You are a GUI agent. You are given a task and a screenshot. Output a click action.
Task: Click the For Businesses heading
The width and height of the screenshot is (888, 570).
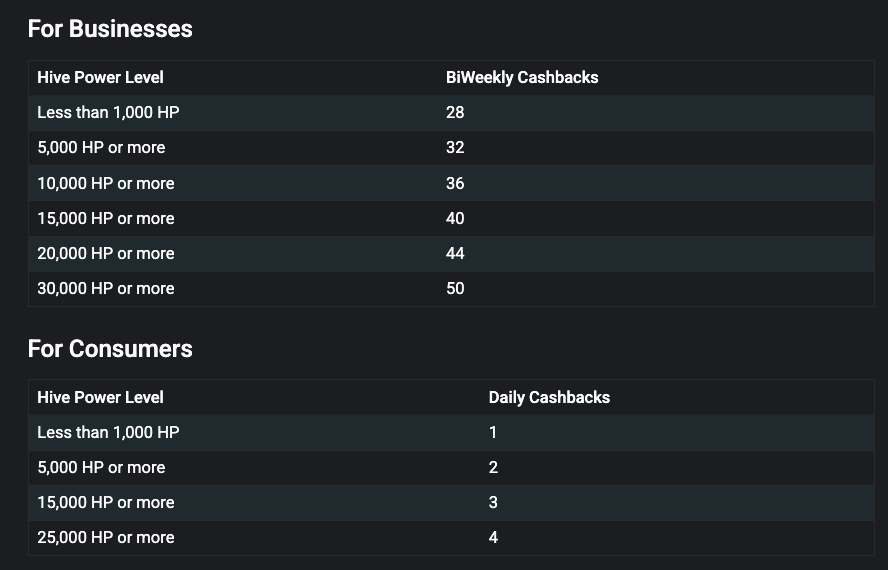110,29
